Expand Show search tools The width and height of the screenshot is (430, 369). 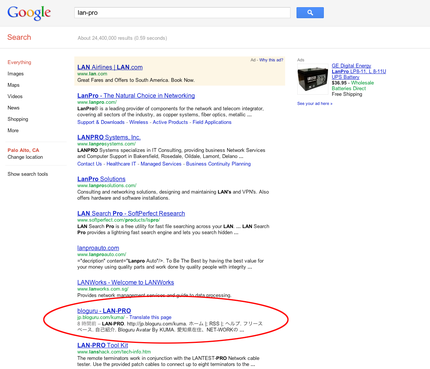tap(28, 174)
